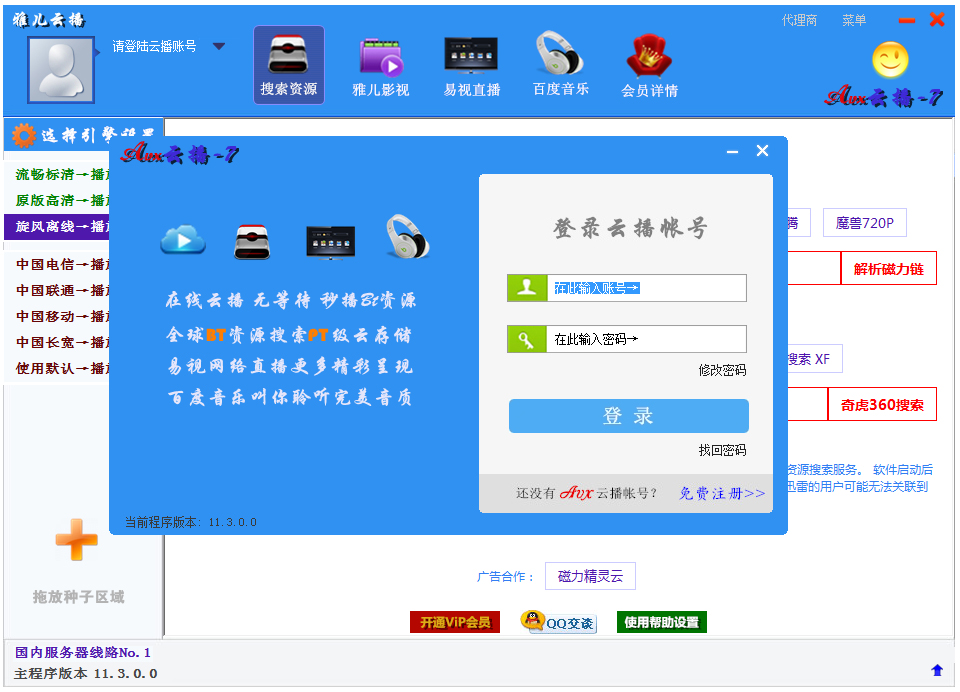Viewport: 960px width, 692px height.
Task: Click the blue up arrow at bottom right
Action: 937,670
